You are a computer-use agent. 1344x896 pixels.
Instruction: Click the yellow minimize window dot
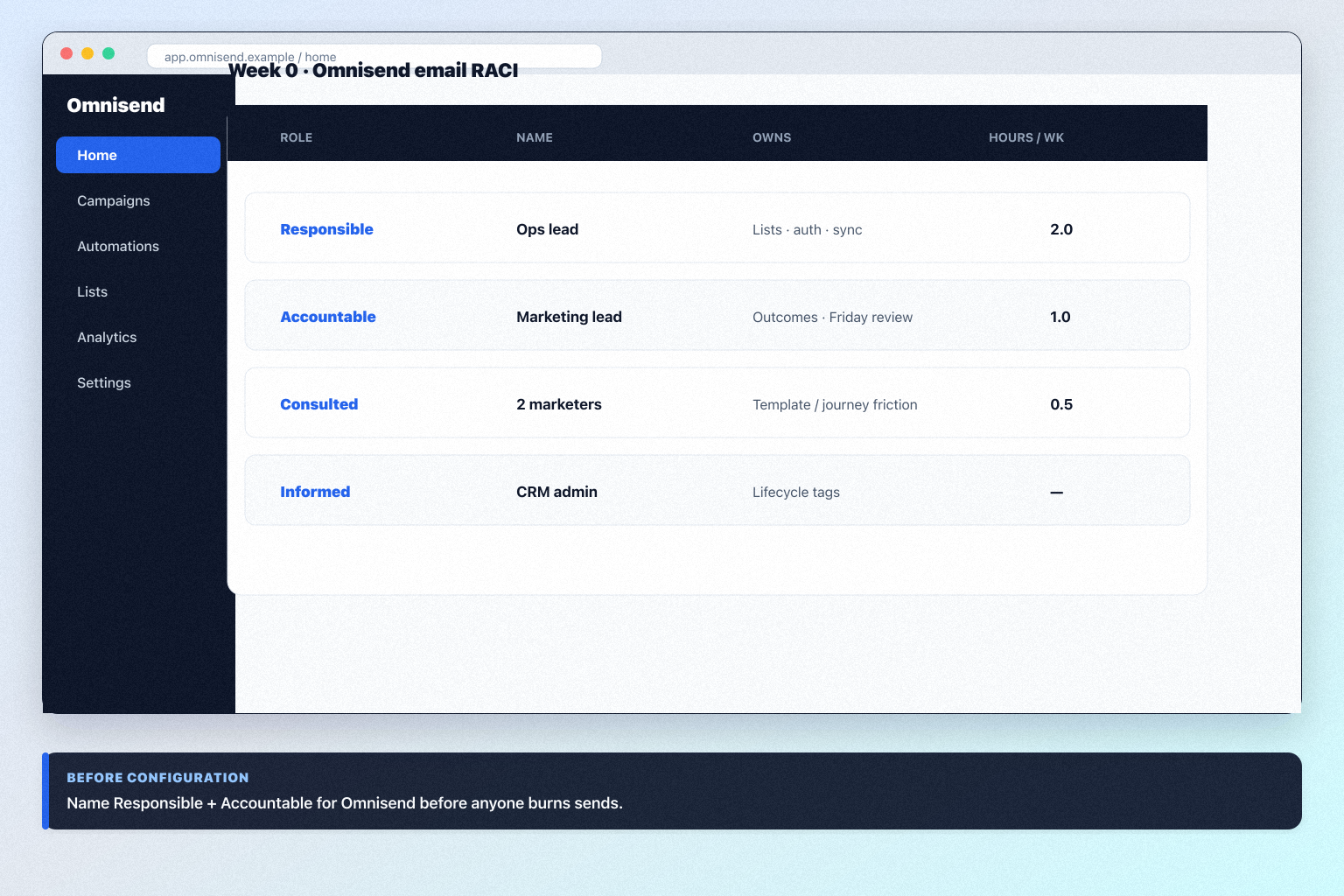point(87,53)
